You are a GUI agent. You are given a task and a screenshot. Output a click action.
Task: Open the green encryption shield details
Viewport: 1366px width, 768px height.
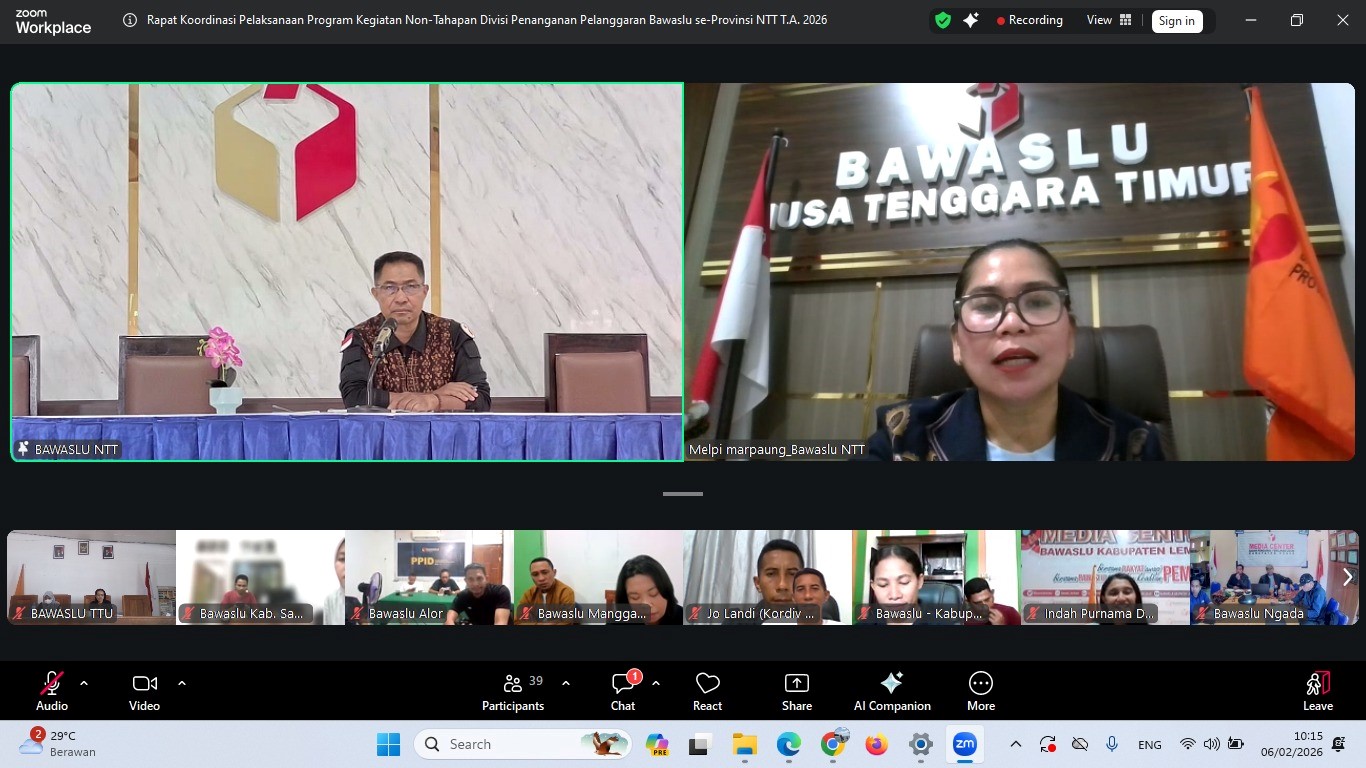tap(943, 20)
